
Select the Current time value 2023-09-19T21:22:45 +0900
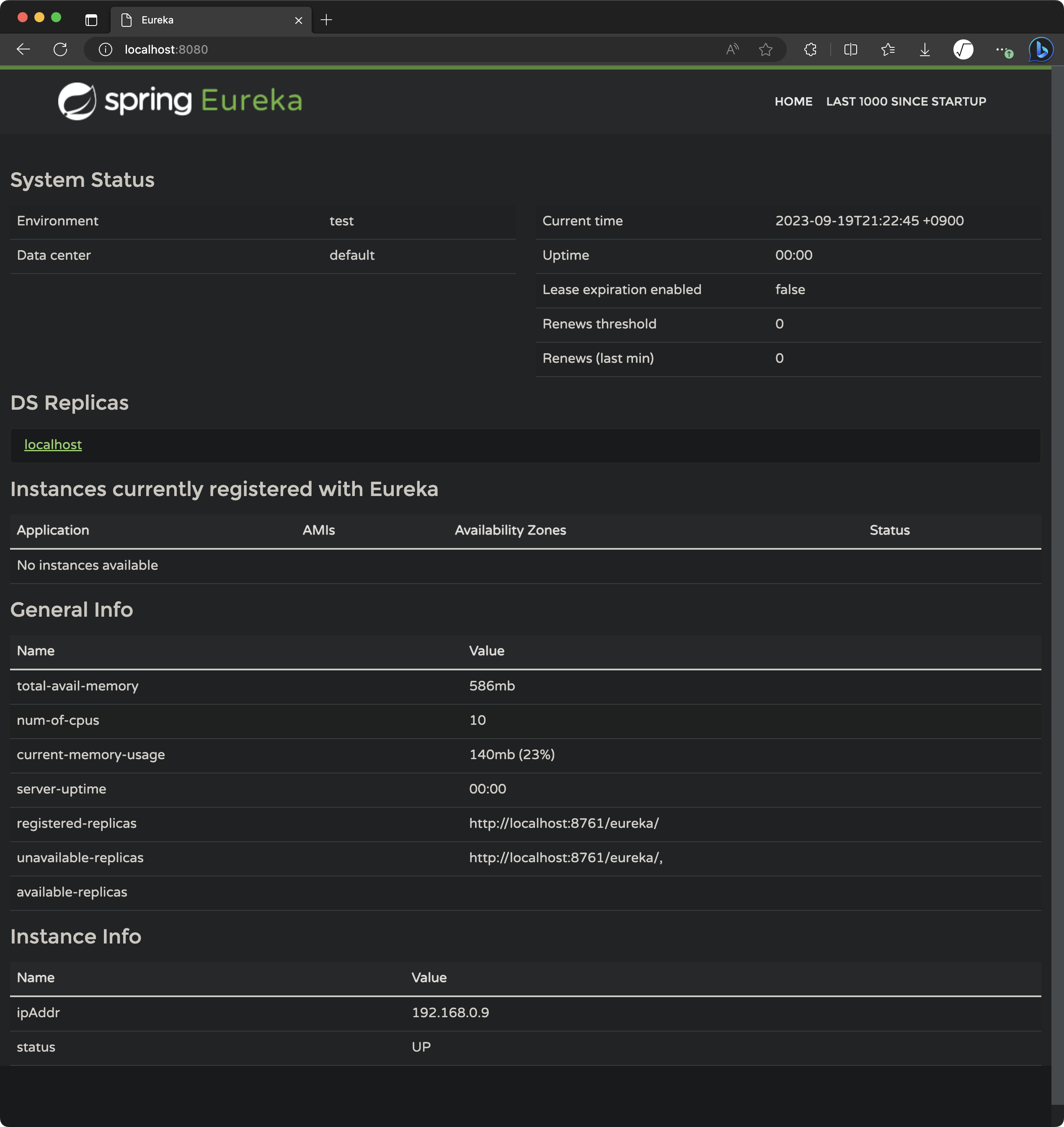point(869,221)
